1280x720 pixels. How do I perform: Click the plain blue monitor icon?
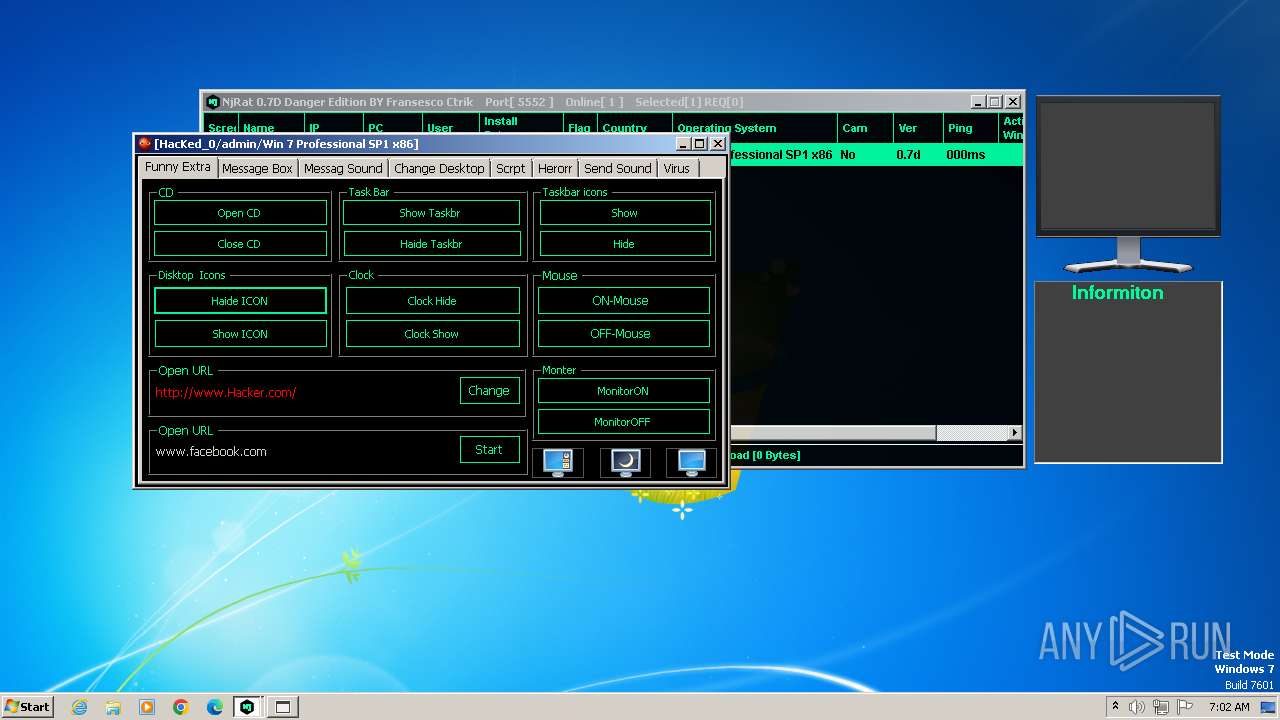click(691, 462)
